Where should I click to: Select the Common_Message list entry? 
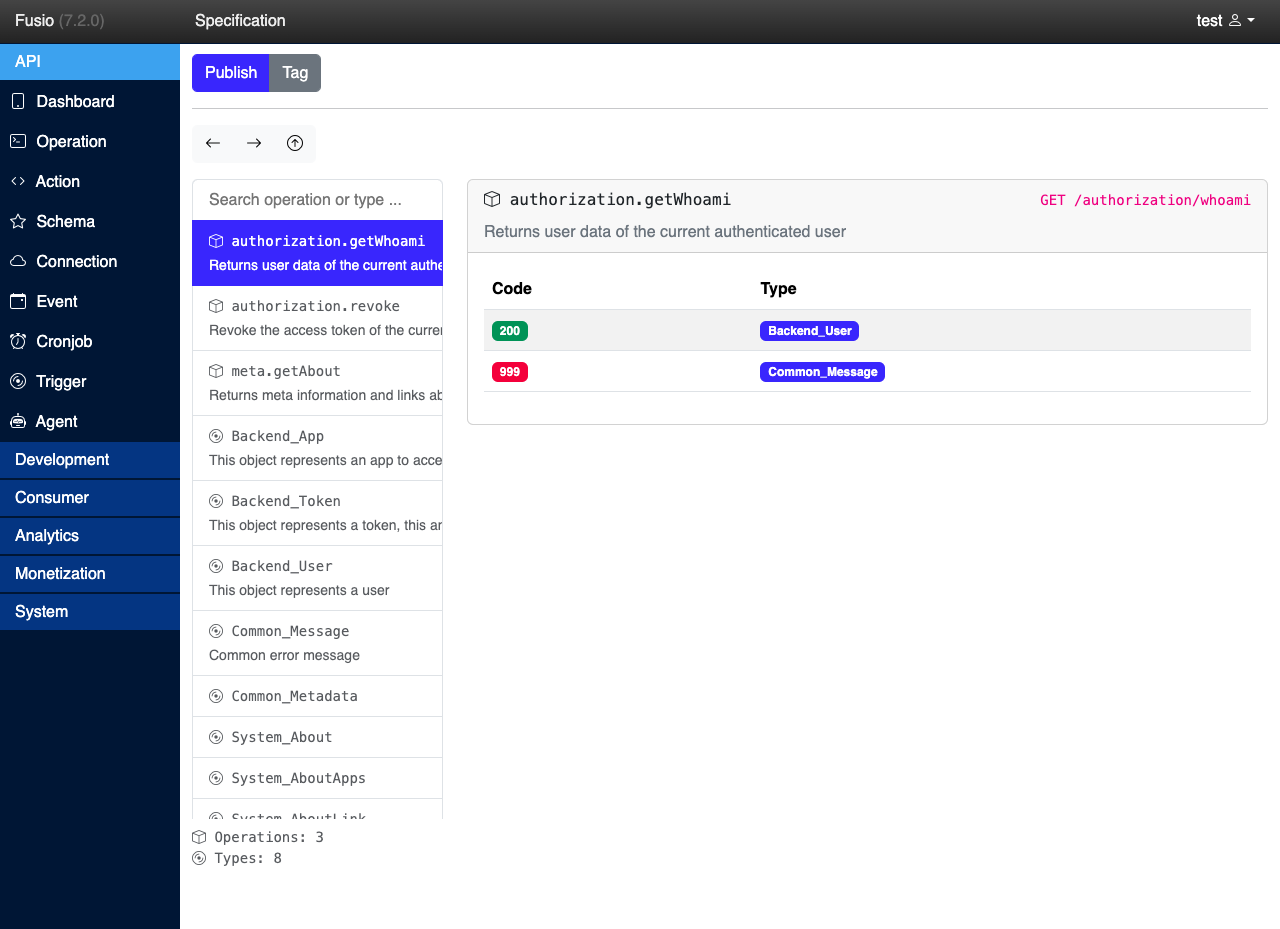point(317,643)
